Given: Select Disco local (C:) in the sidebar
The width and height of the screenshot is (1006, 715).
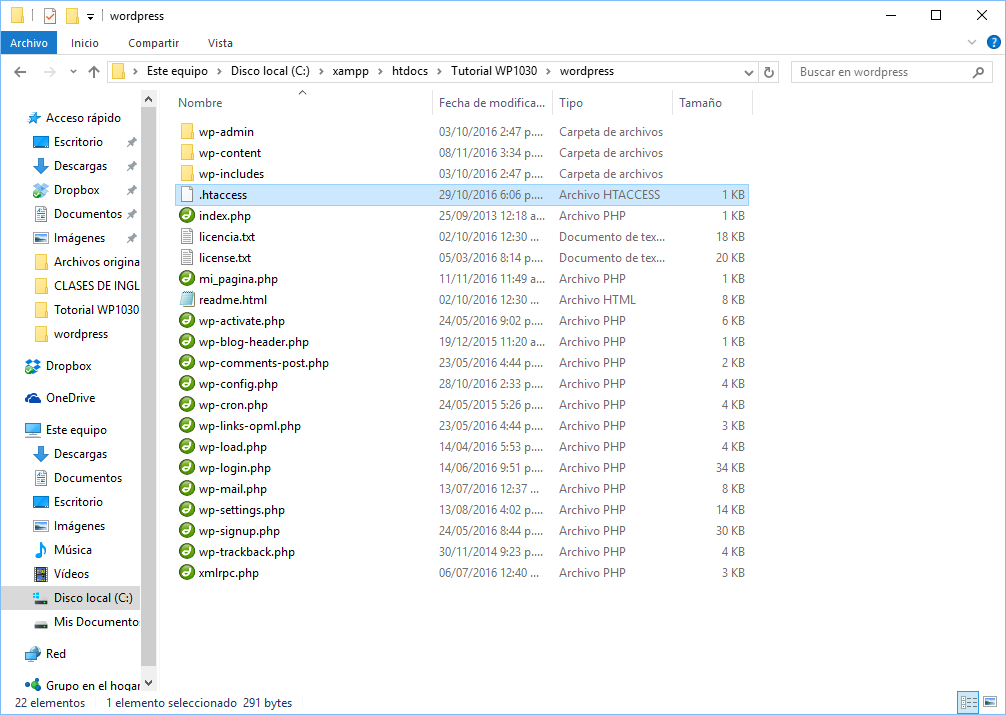Looking at the screenshot, I should (93, 598).
